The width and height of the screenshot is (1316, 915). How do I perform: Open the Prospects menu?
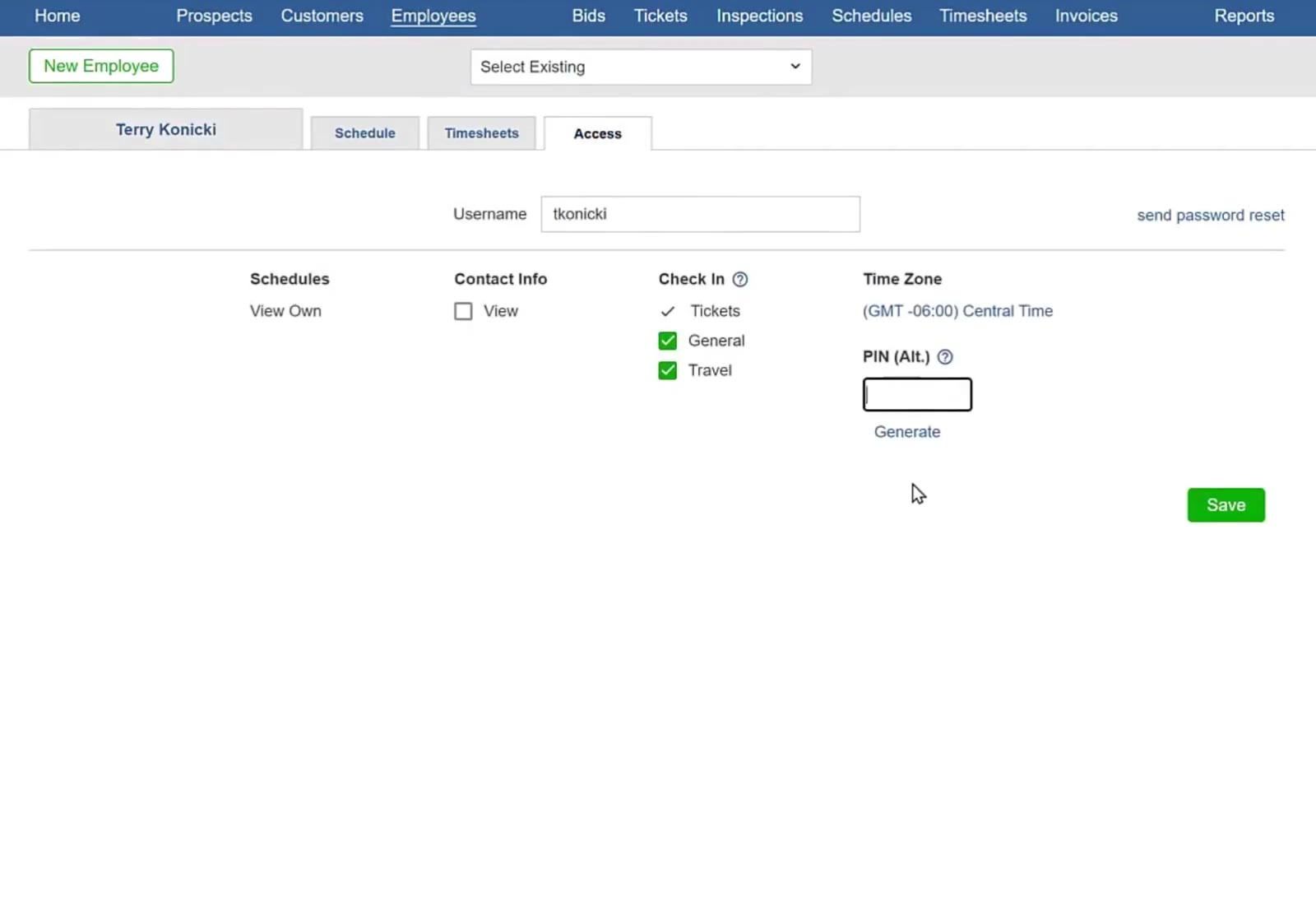tap(214, 16)
